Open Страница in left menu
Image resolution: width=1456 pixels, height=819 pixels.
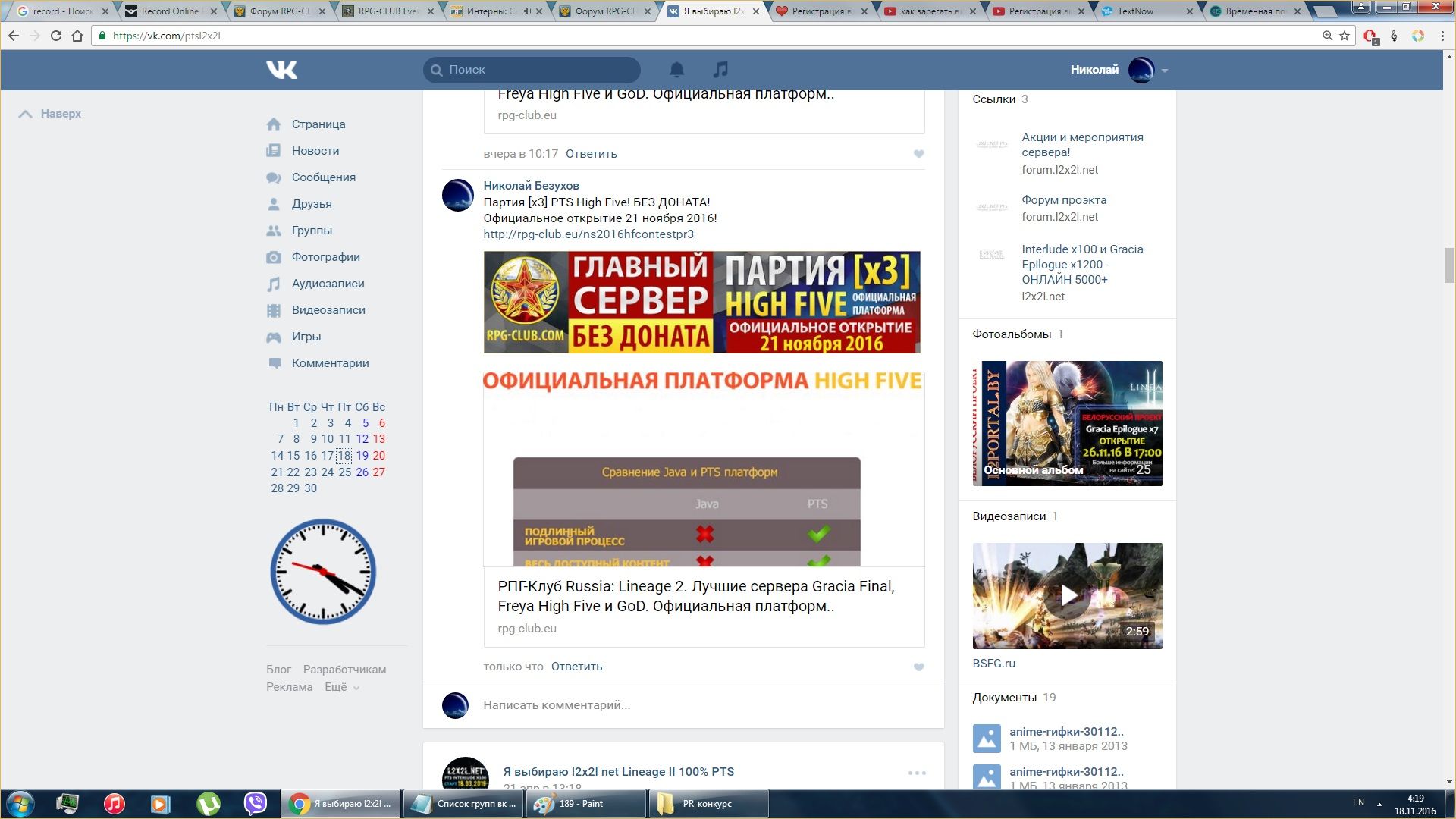coord(318,124)
